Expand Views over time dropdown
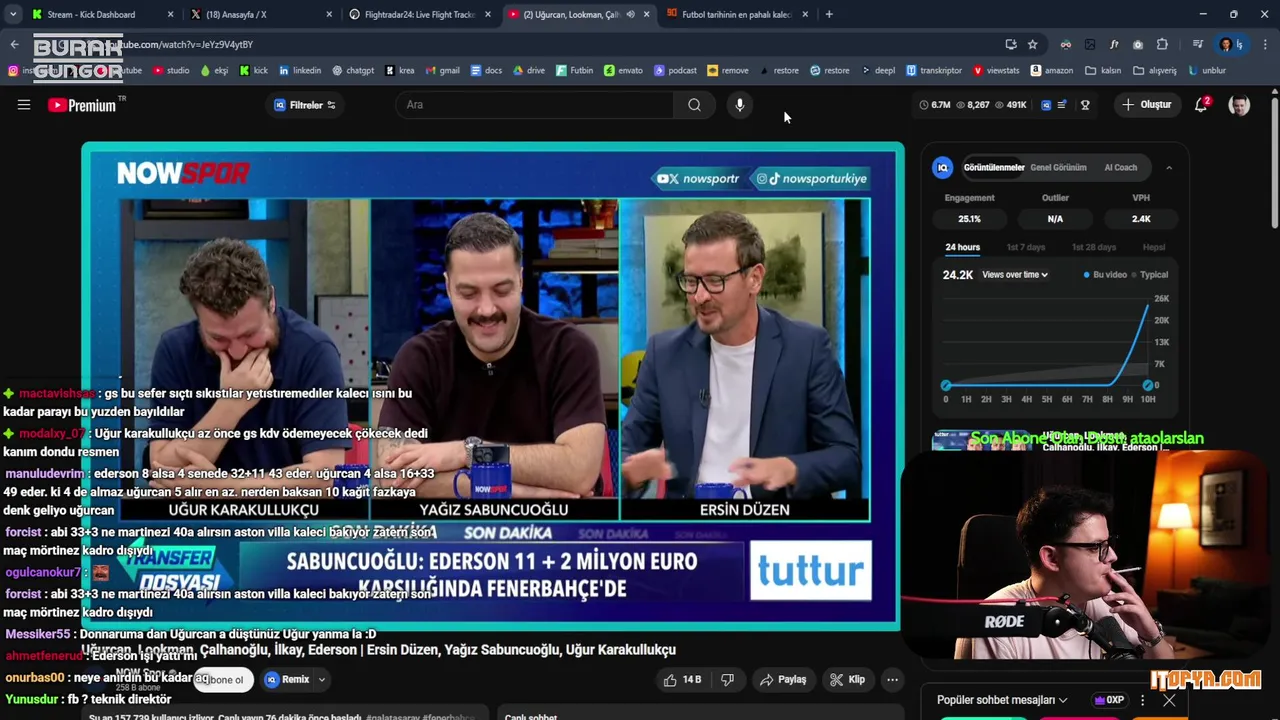This screenshot has width=1280, height=720. click(1015, 275)
